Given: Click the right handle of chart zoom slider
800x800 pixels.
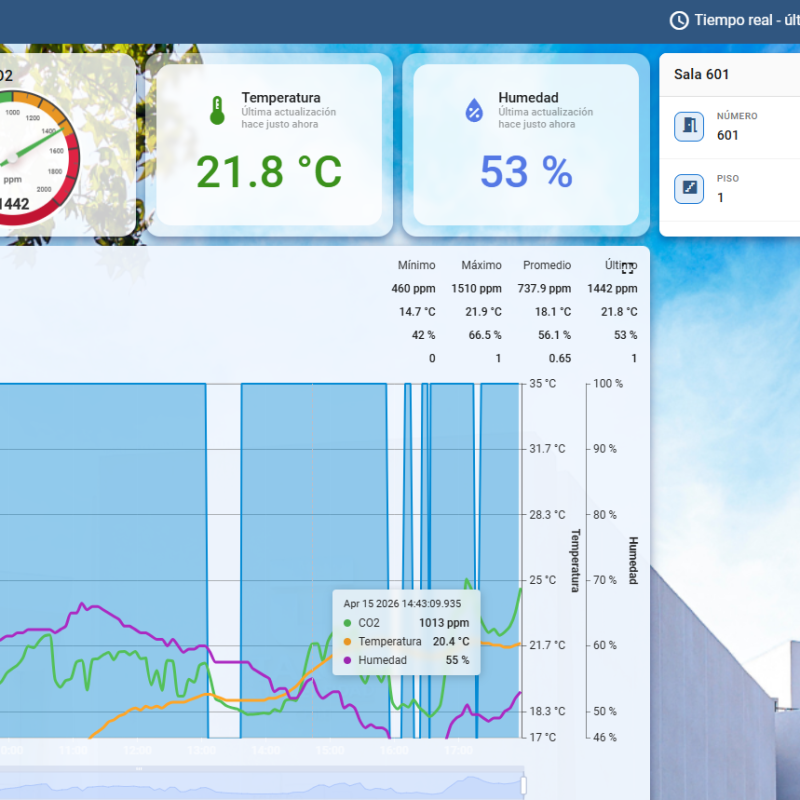Looking at the screenshot, I should point(524,783).
